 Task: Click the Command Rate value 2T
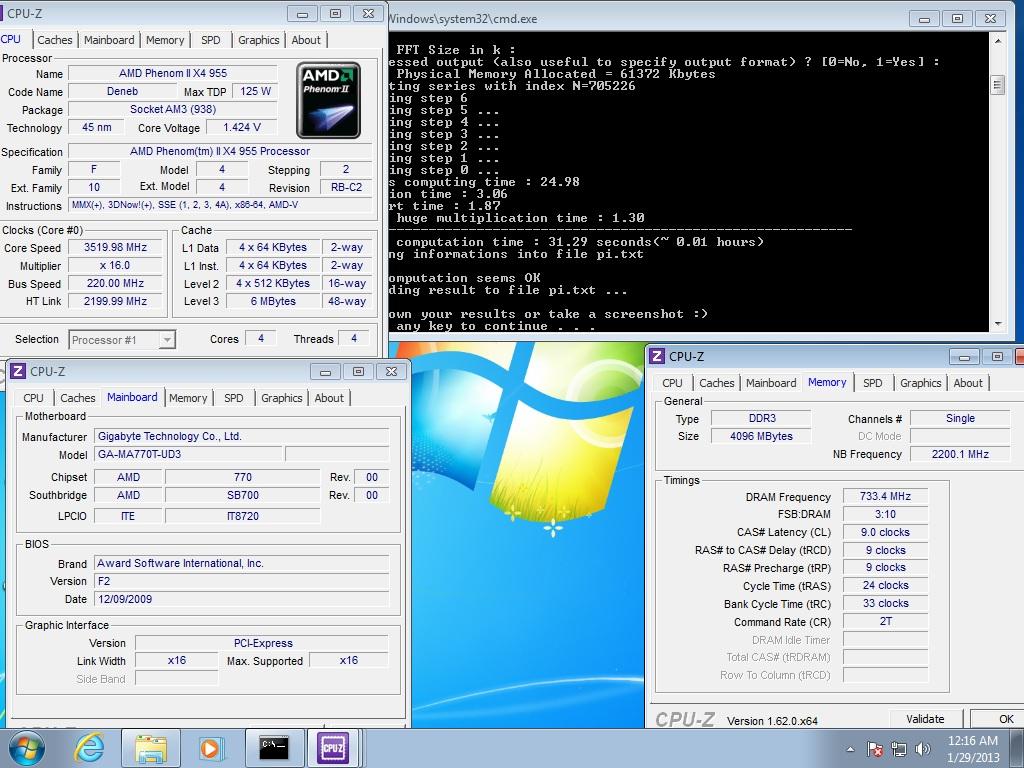[x=885, y=622]
